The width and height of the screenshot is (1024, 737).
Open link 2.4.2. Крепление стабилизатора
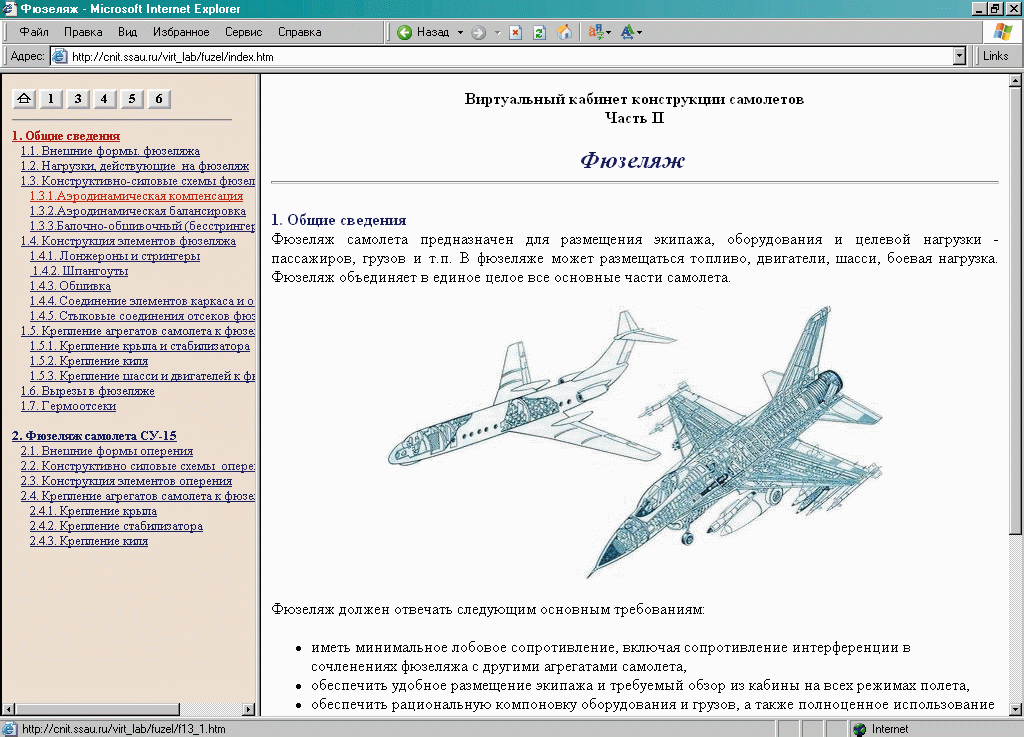pos(116,526)
